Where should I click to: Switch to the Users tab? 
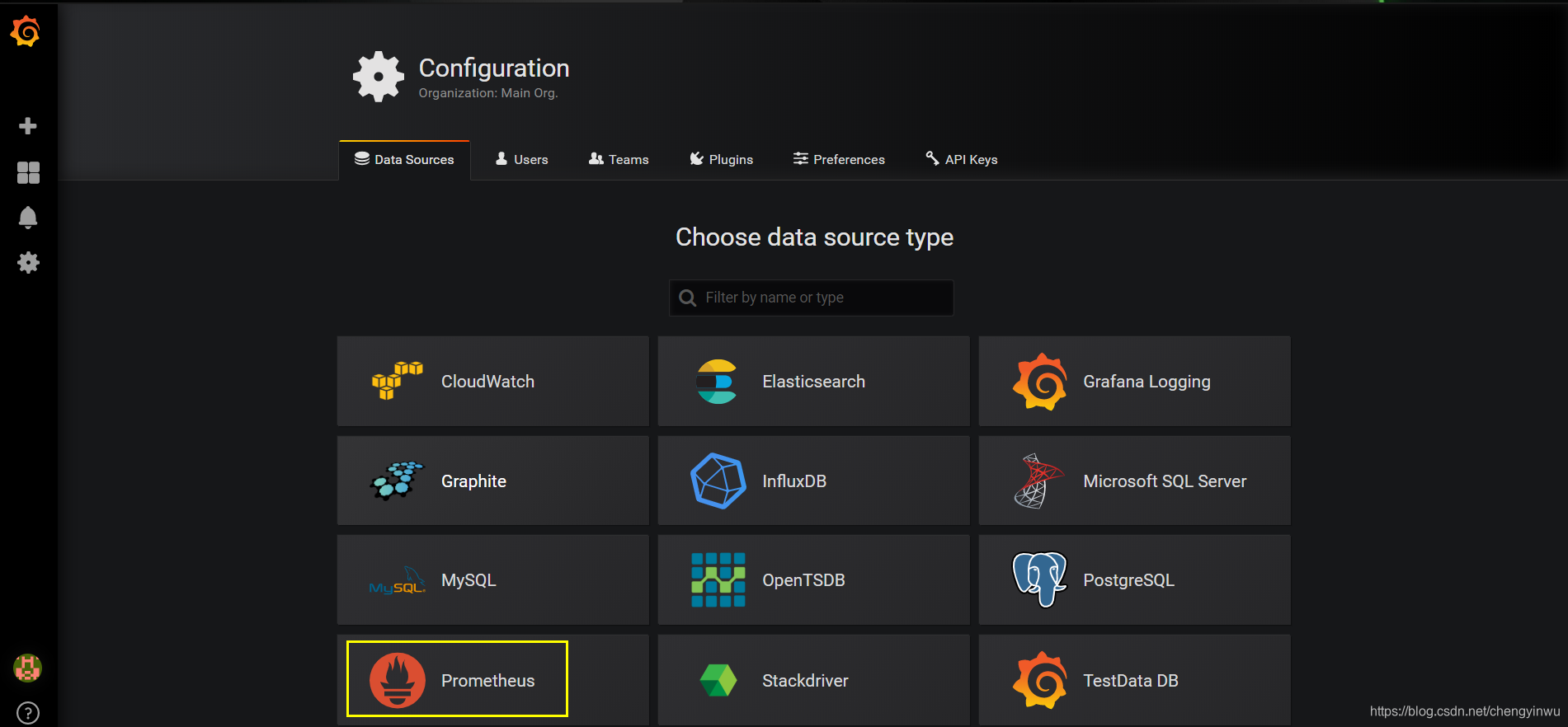click(521, 160)
